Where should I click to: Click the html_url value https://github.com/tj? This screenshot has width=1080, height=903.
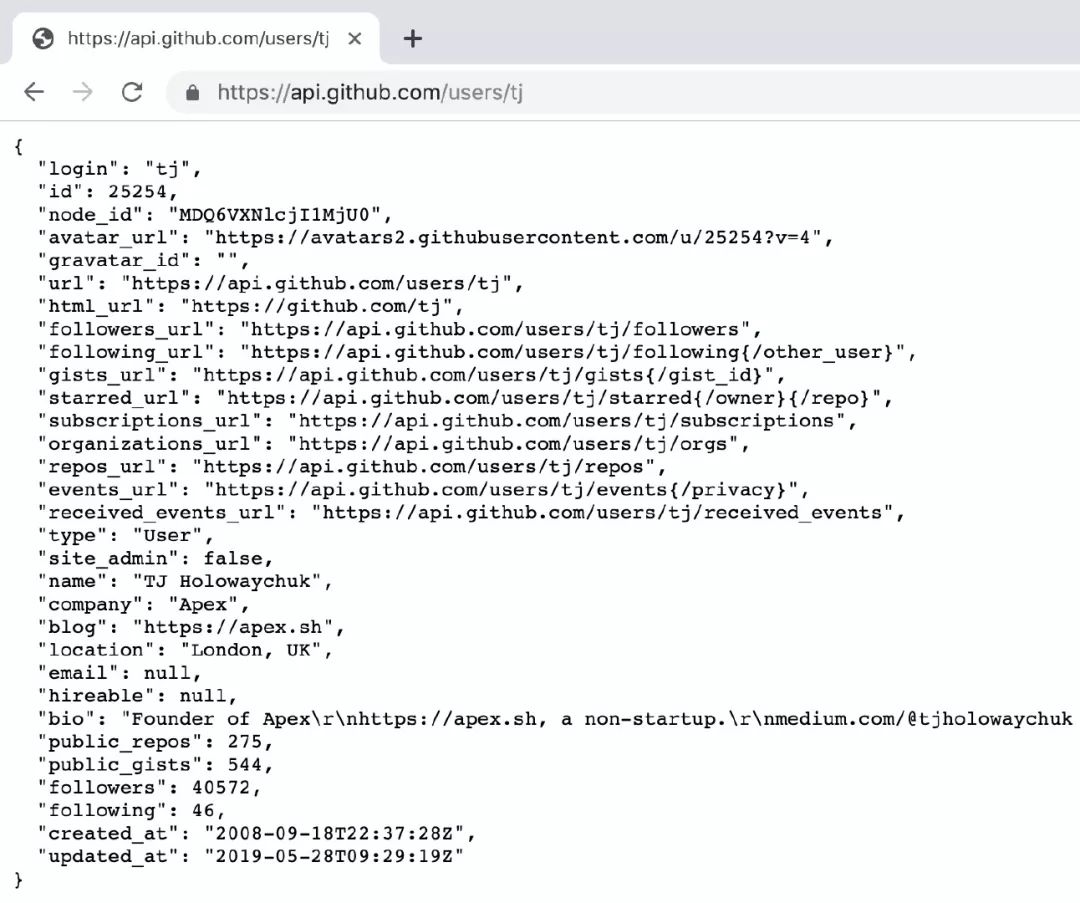coord(317,306)
